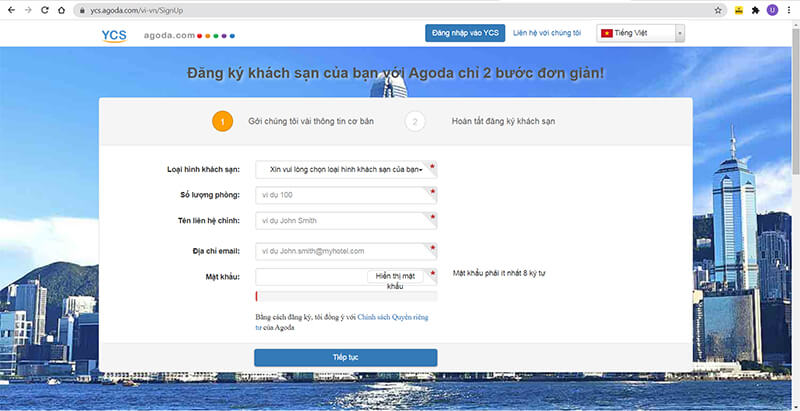
Task: Bookmark this page with the star icon
Action: tap(718, 10)
